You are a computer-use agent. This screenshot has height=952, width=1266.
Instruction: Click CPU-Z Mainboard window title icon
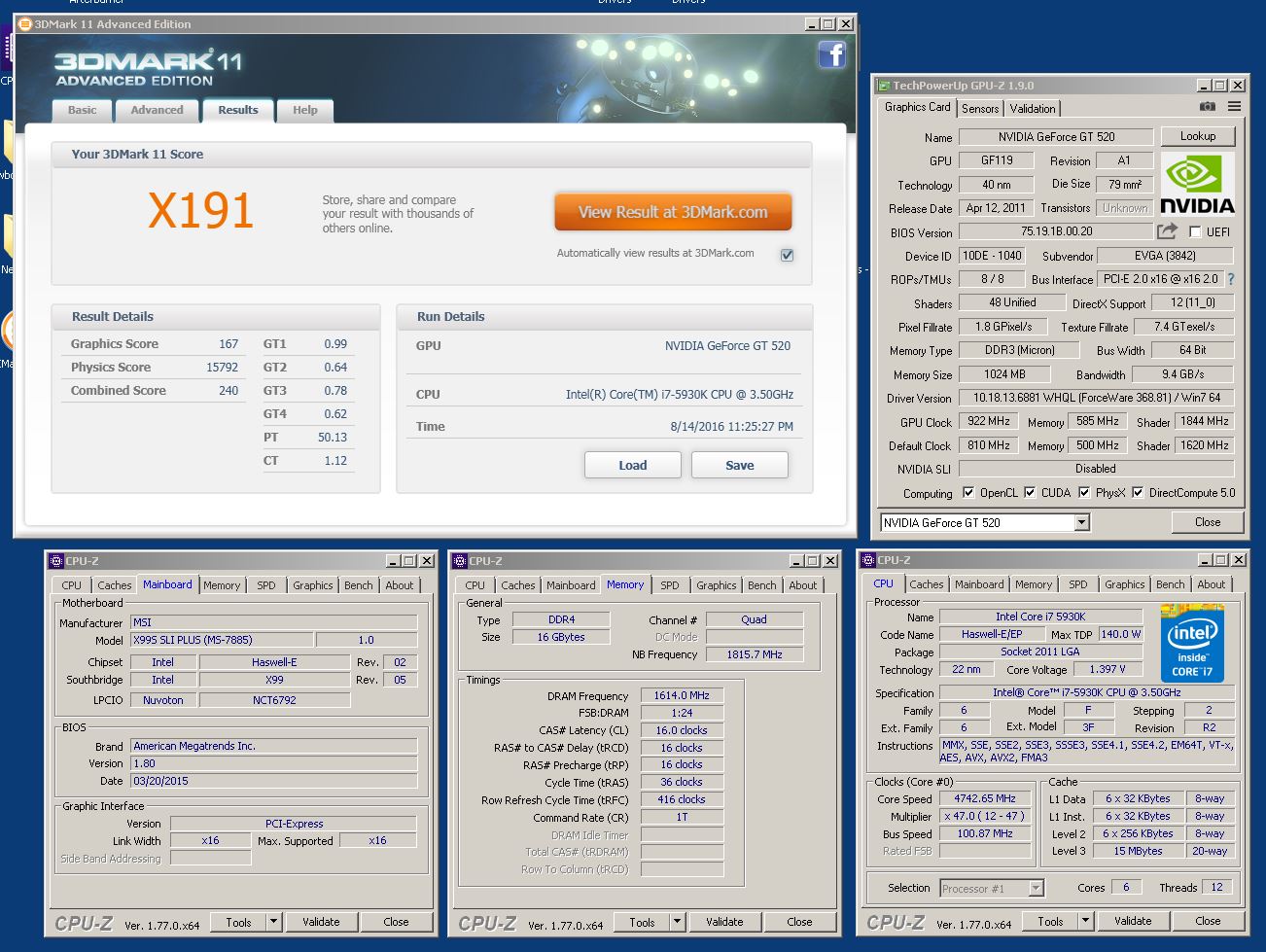(55, 561)
